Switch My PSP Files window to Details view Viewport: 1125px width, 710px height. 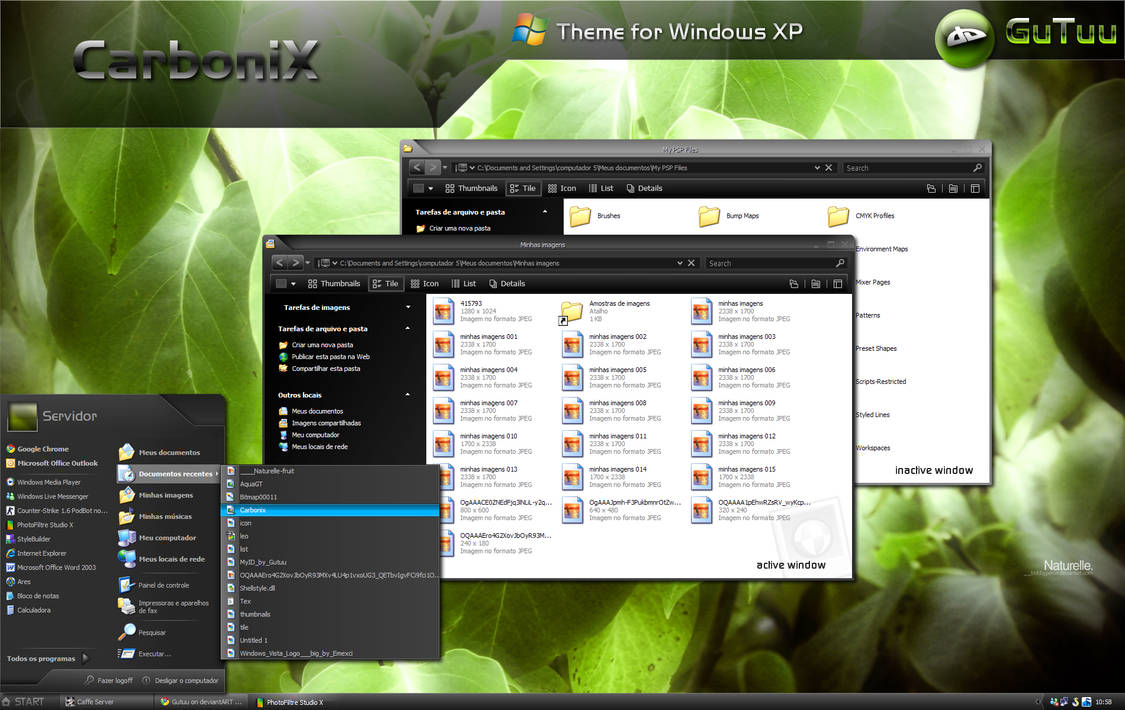pyautogui.click(x=644, y=189)
